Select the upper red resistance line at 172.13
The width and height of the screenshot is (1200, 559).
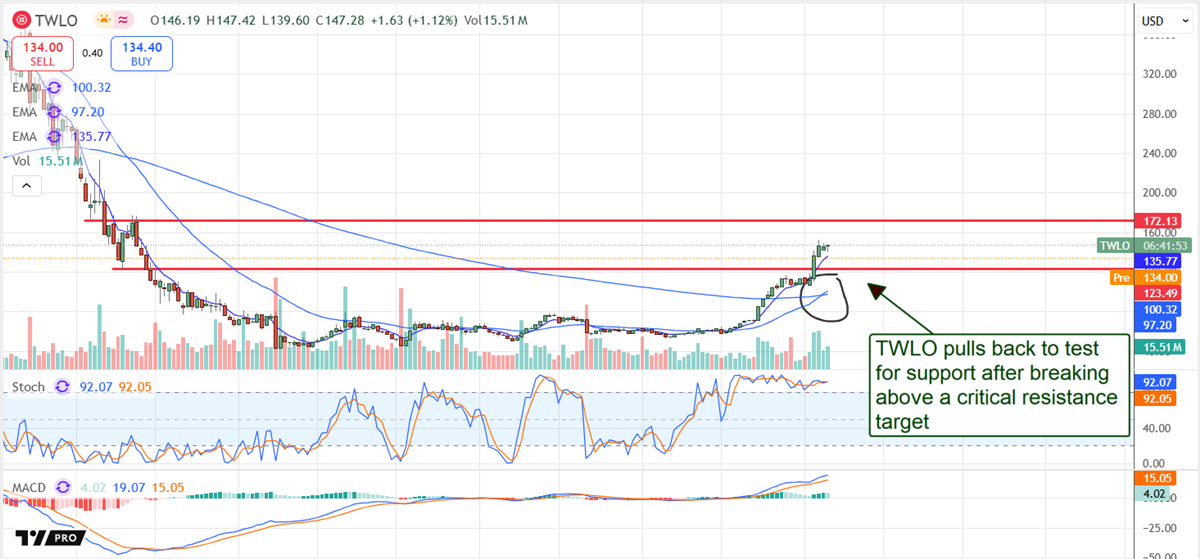(x=600, y=220)
